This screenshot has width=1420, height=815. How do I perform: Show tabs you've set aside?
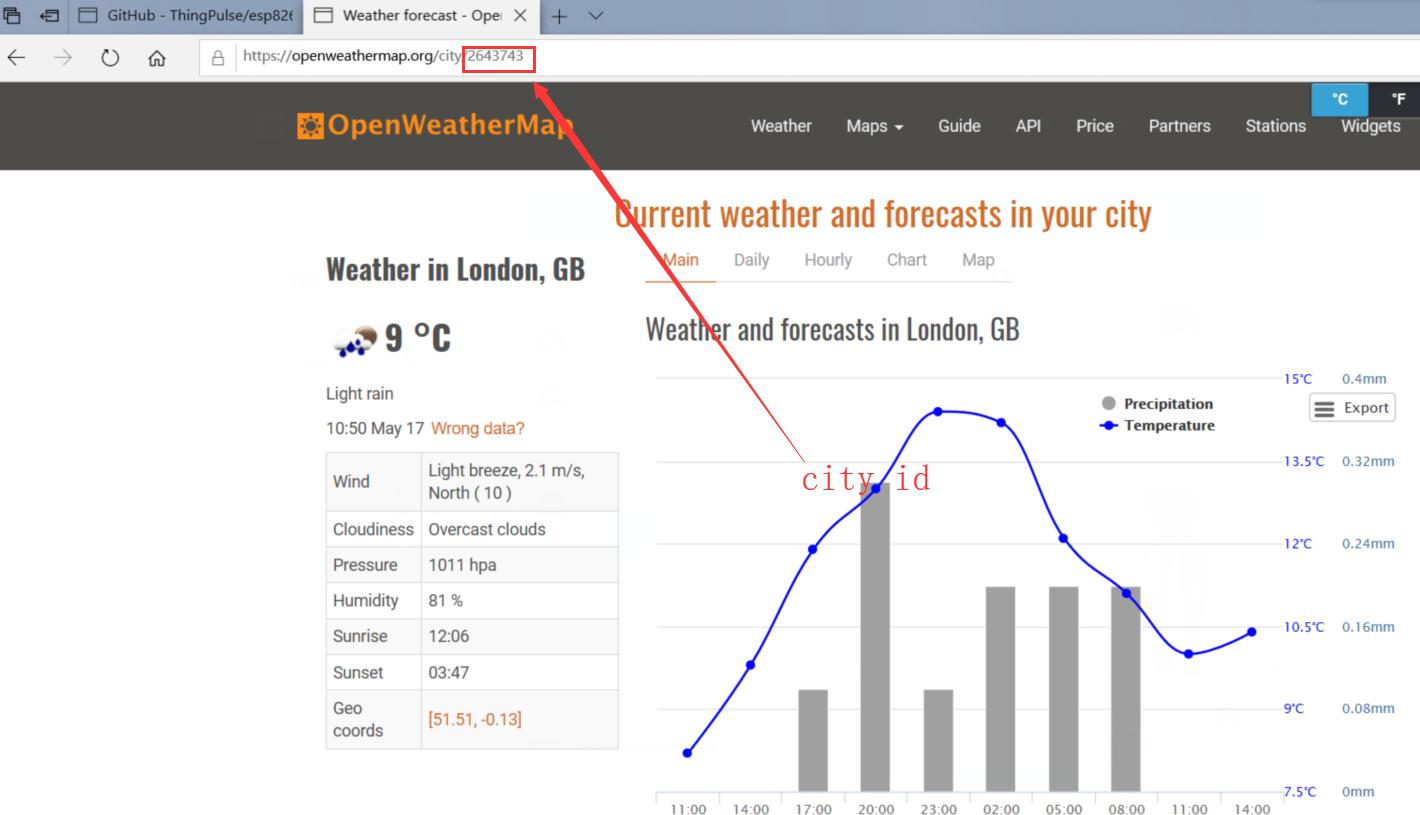click(x=13, y=16)
